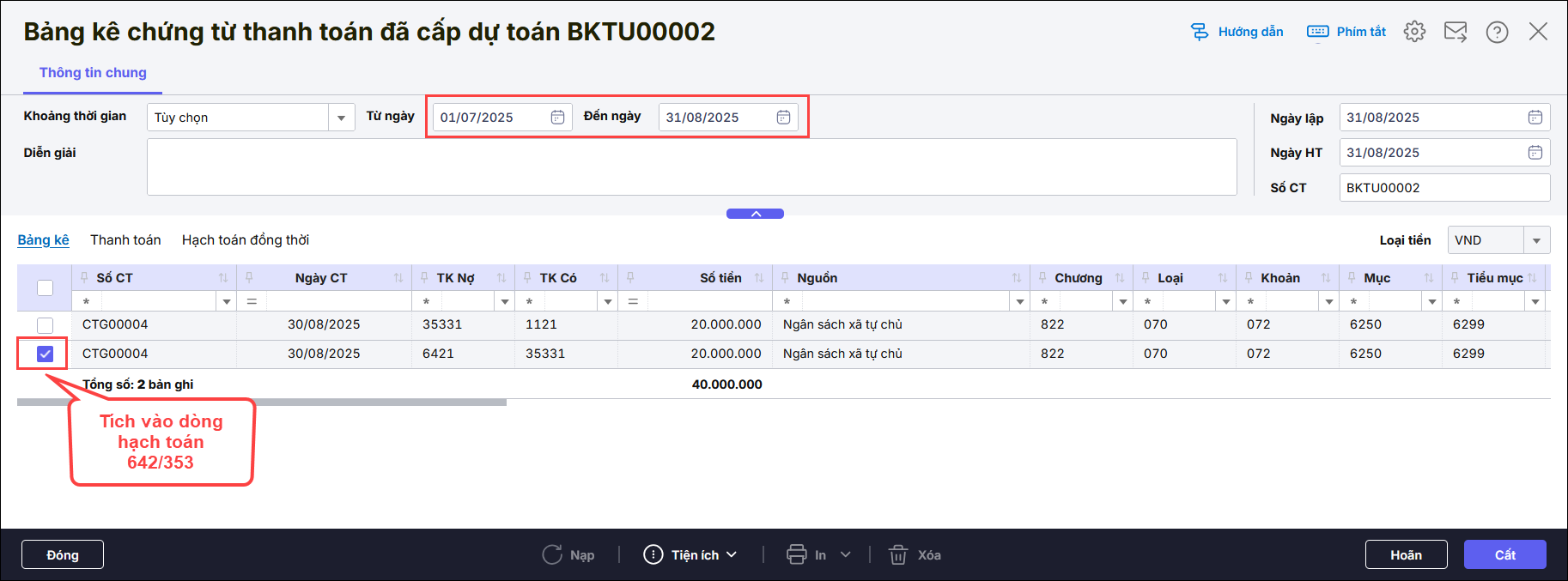Open calendar picker for Ngày HT
The image size is (1568, 581).
tap(1535, 153)
